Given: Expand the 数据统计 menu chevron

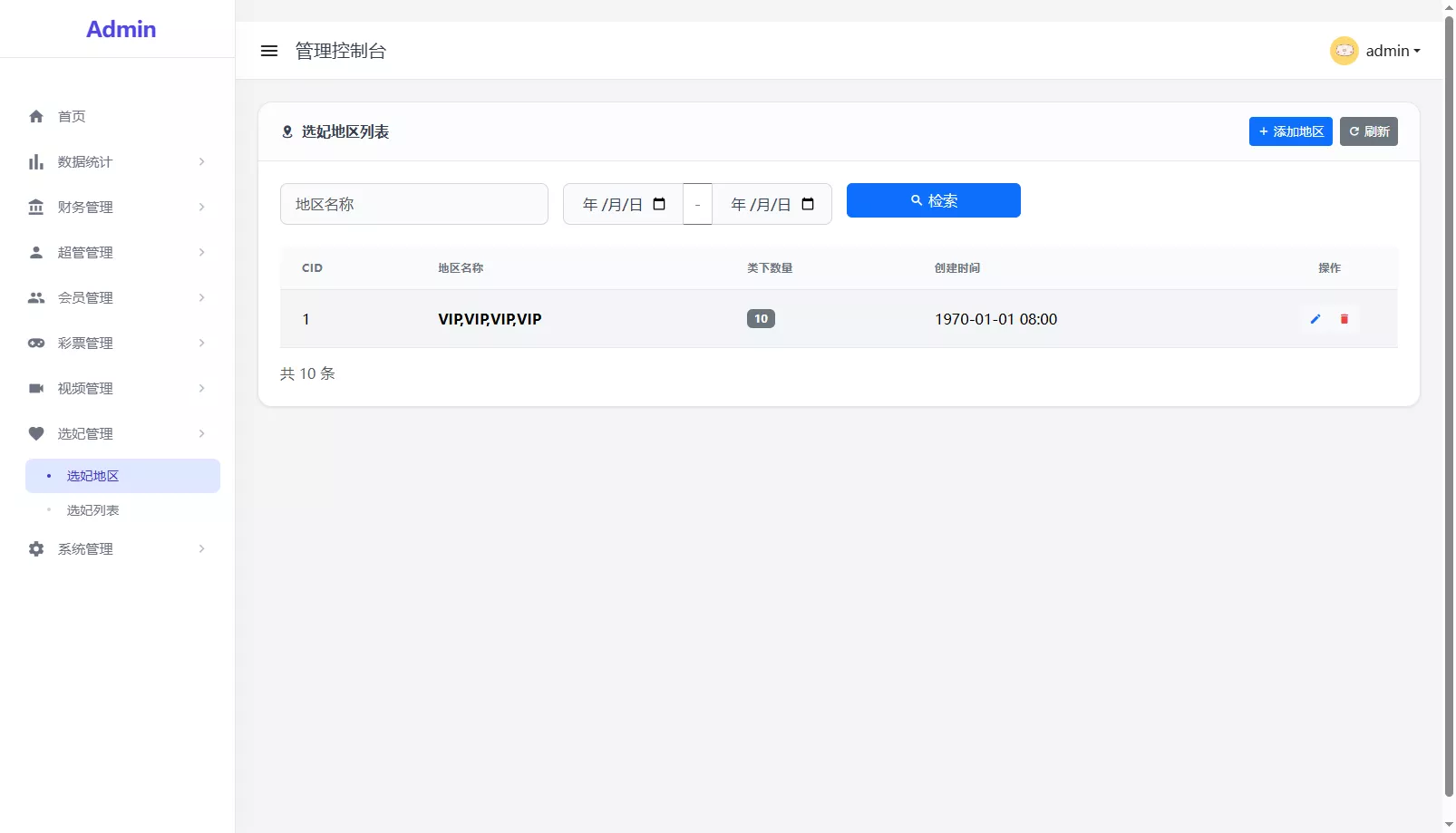Looking at the screenshot, I should pos(201,162).
